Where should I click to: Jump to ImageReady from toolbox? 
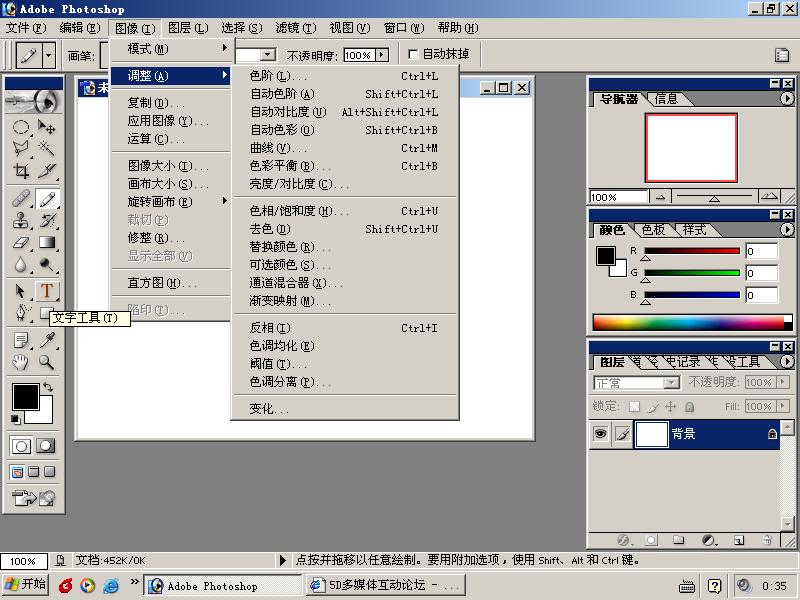34,497
